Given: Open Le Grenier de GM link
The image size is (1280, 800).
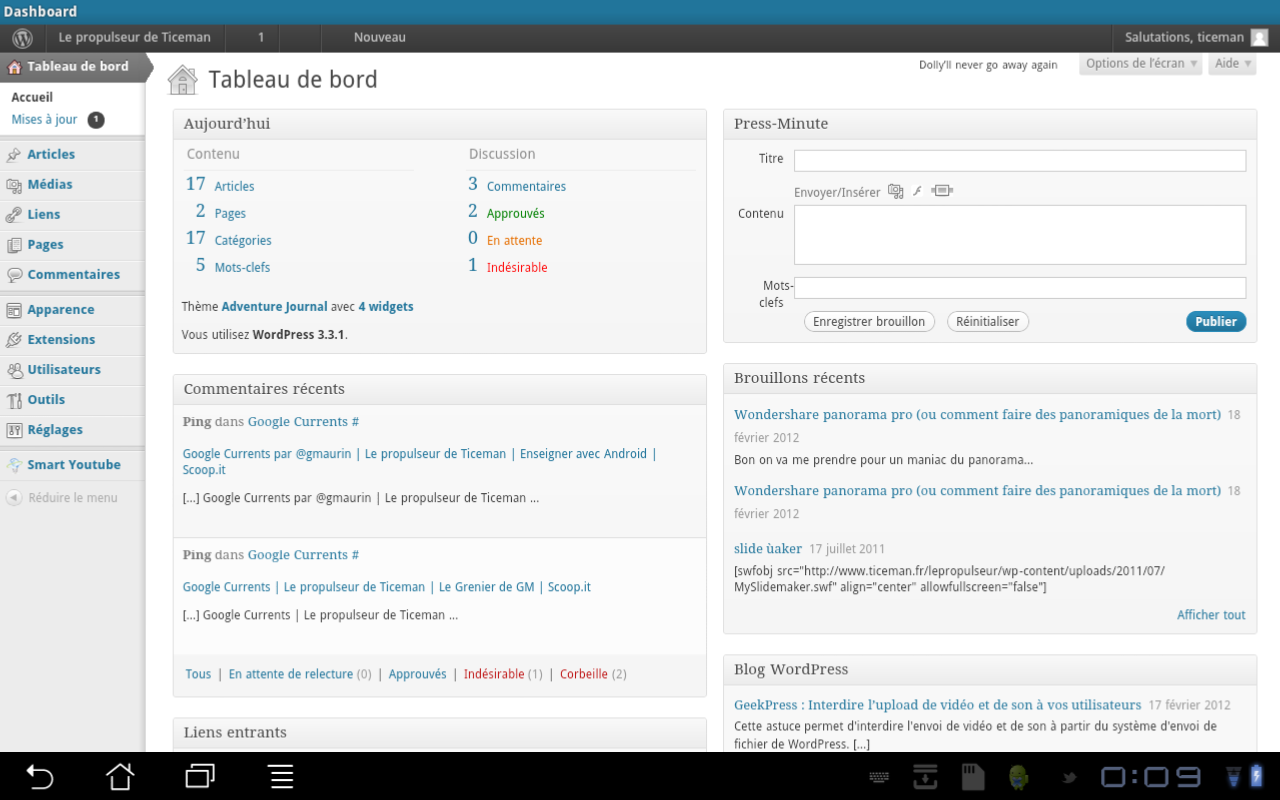Looking at the screenshot, I should click(x=487, y=587).
